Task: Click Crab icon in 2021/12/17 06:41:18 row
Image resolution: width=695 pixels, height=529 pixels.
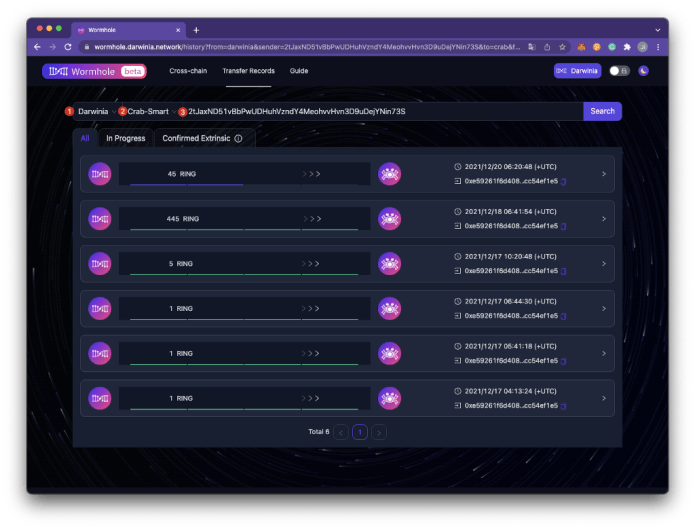Action: 389,353
